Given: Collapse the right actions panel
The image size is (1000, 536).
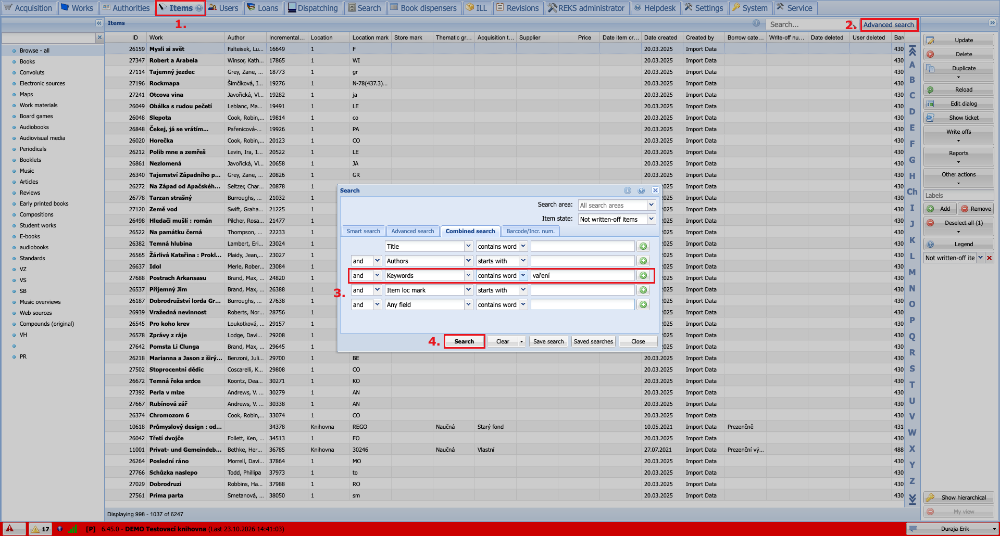Looking at the screenshot, I should 992,23.
